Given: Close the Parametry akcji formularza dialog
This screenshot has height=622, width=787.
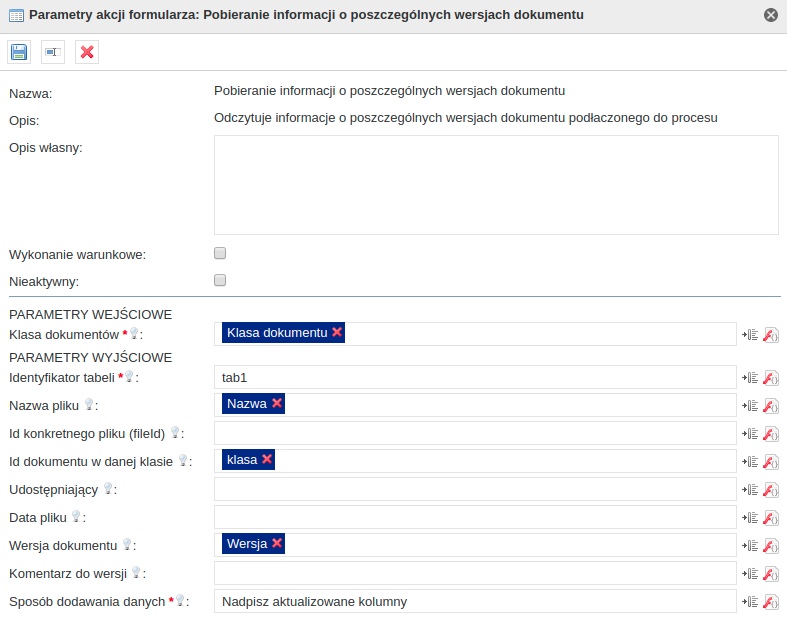Looking at the screenshot, I should coord(770,15).
